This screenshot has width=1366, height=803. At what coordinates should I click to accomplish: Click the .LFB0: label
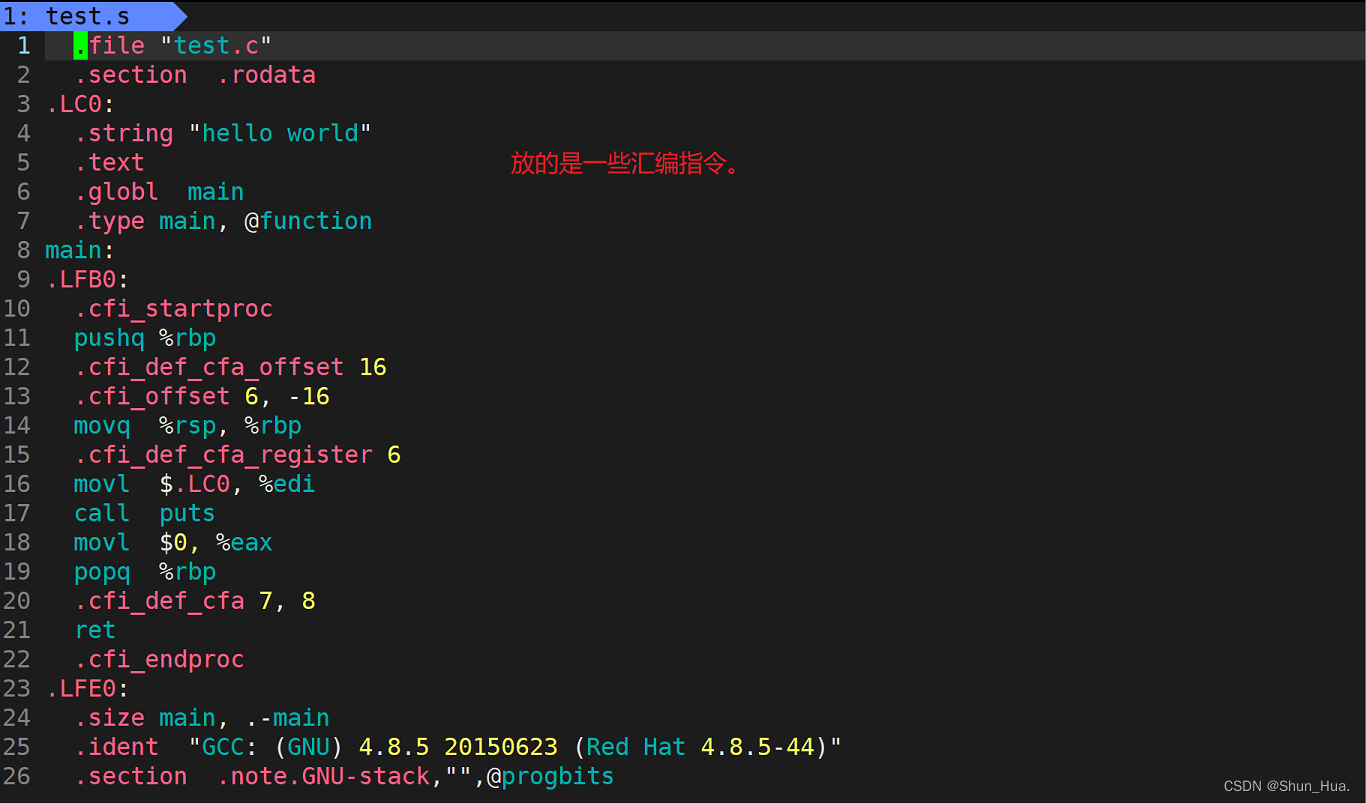[x=88, y=279]
